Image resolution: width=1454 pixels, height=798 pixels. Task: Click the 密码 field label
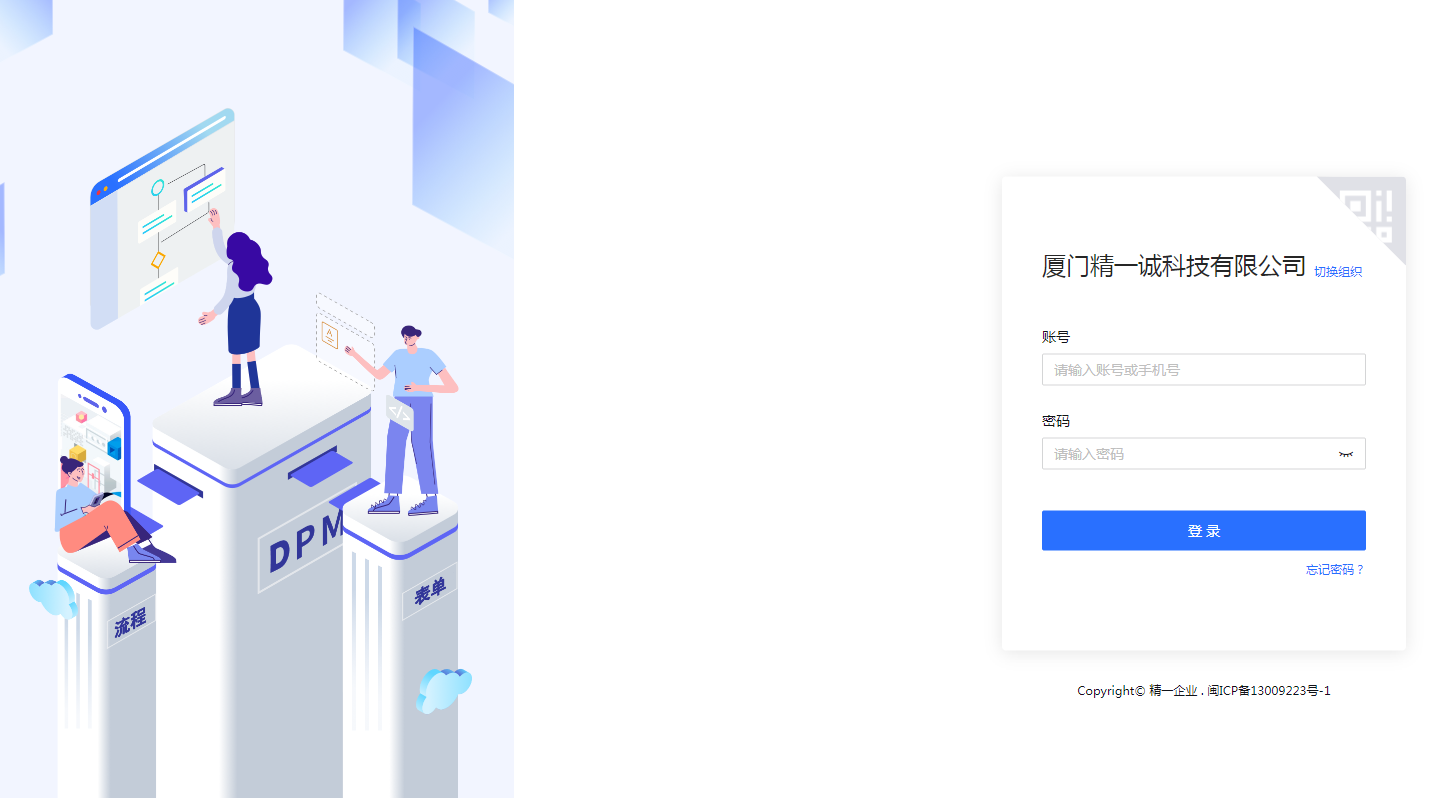tap(1056, 421)
